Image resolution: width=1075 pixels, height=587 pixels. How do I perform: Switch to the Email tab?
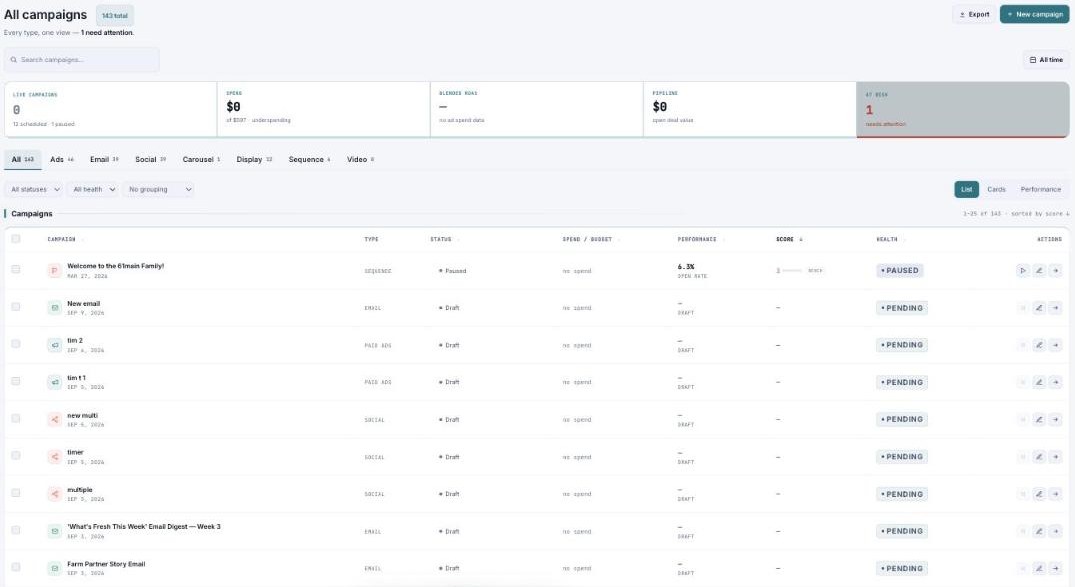click(x=104, y=159)
